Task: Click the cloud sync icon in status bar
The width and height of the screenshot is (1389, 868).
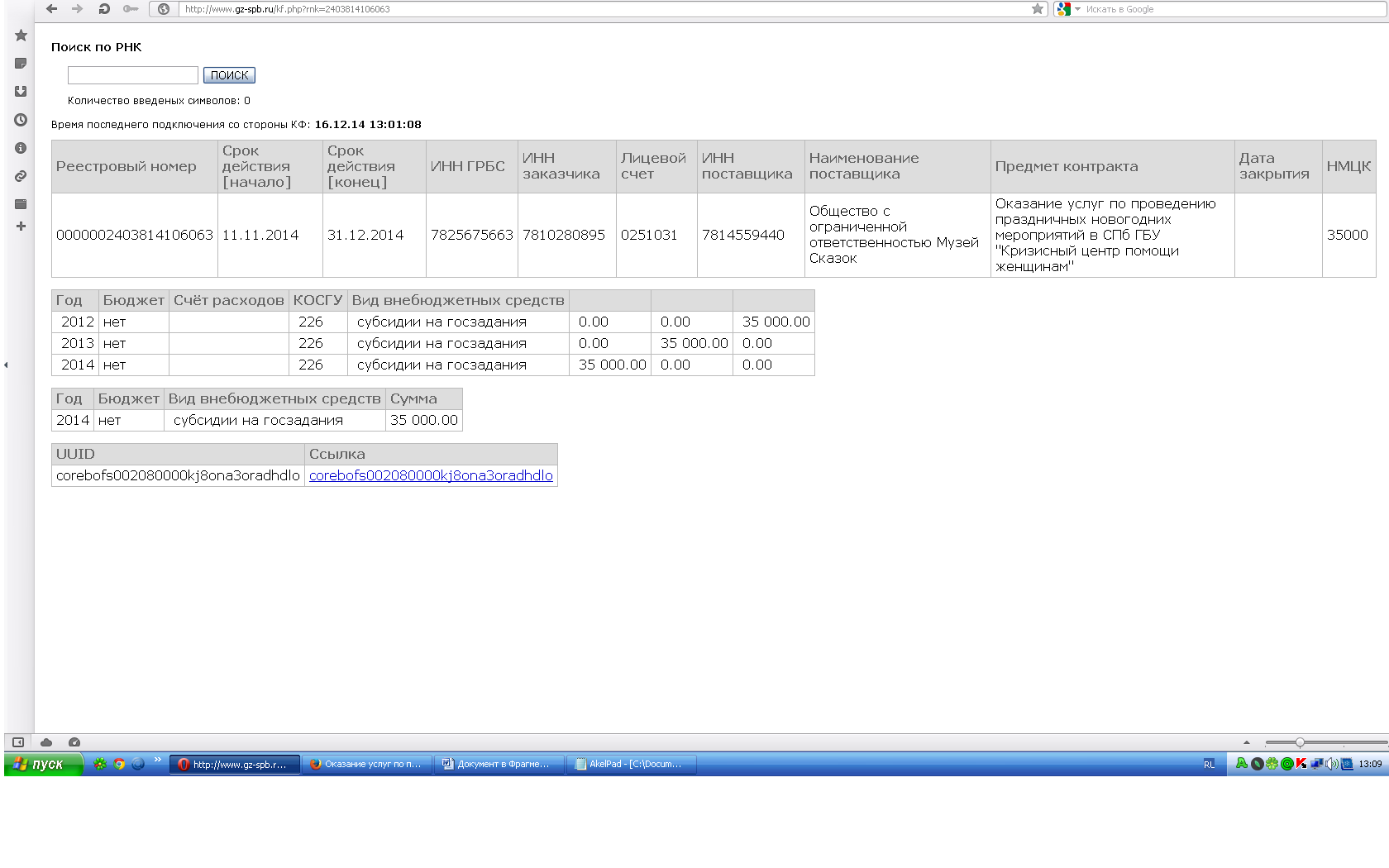Action: [46, 742]
